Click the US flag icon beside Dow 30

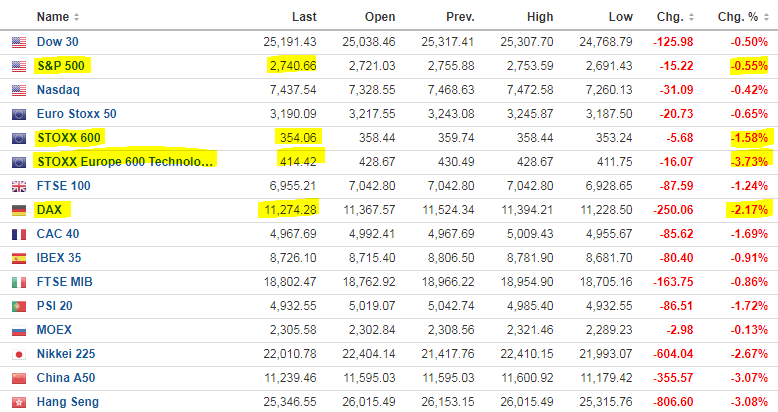pyautogui.click(x=18, y=42)
